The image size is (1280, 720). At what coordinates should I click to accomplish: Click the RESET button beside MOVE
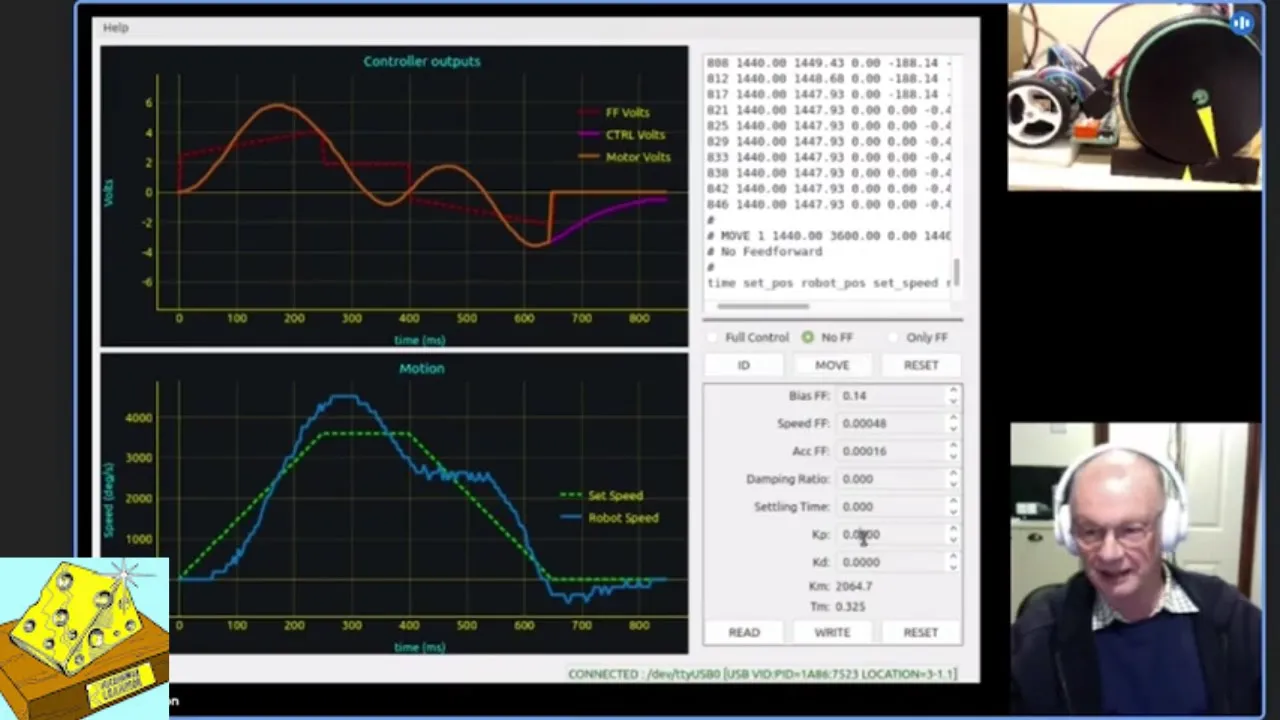point(921,365)
